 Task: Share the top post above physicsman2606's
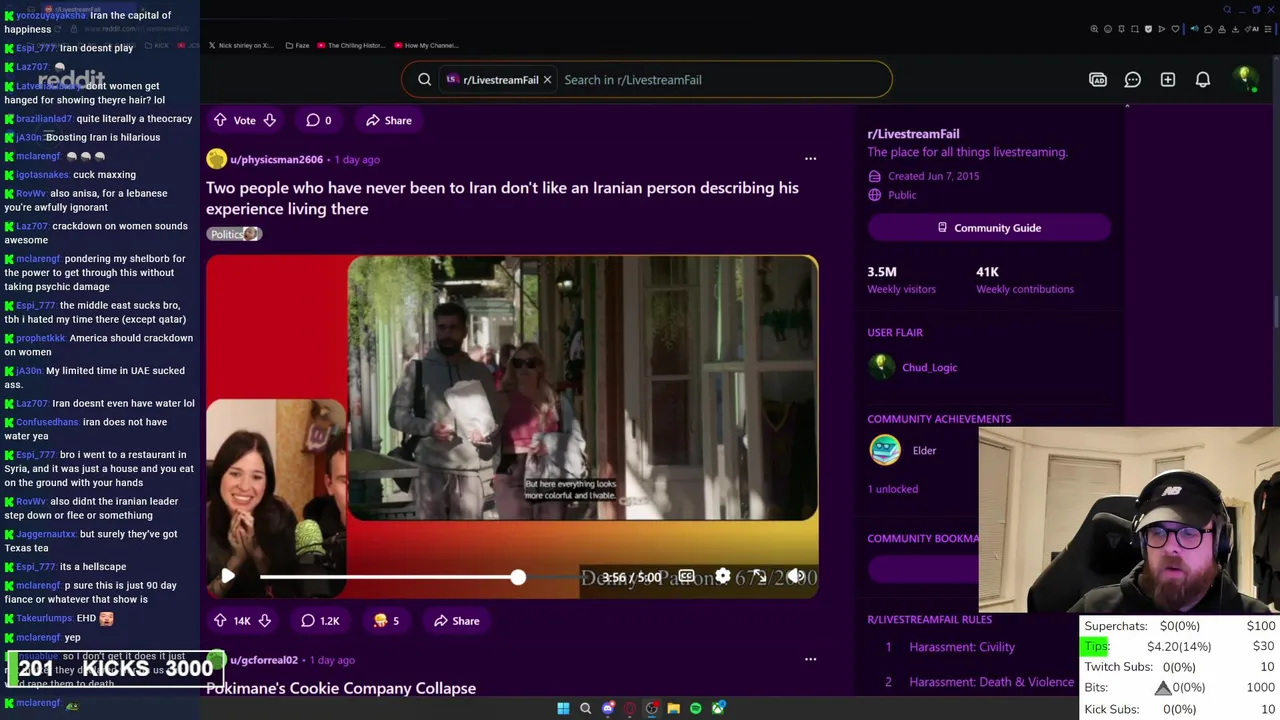388,120
